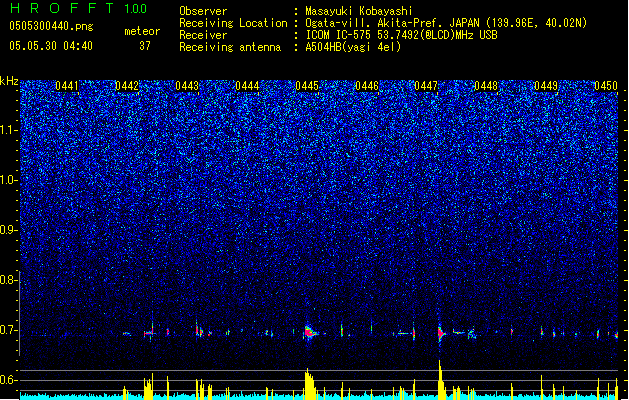Click the 0447 time marker
Screen dimensions: 629x400
pyautogui.click(x=426, y=86)
